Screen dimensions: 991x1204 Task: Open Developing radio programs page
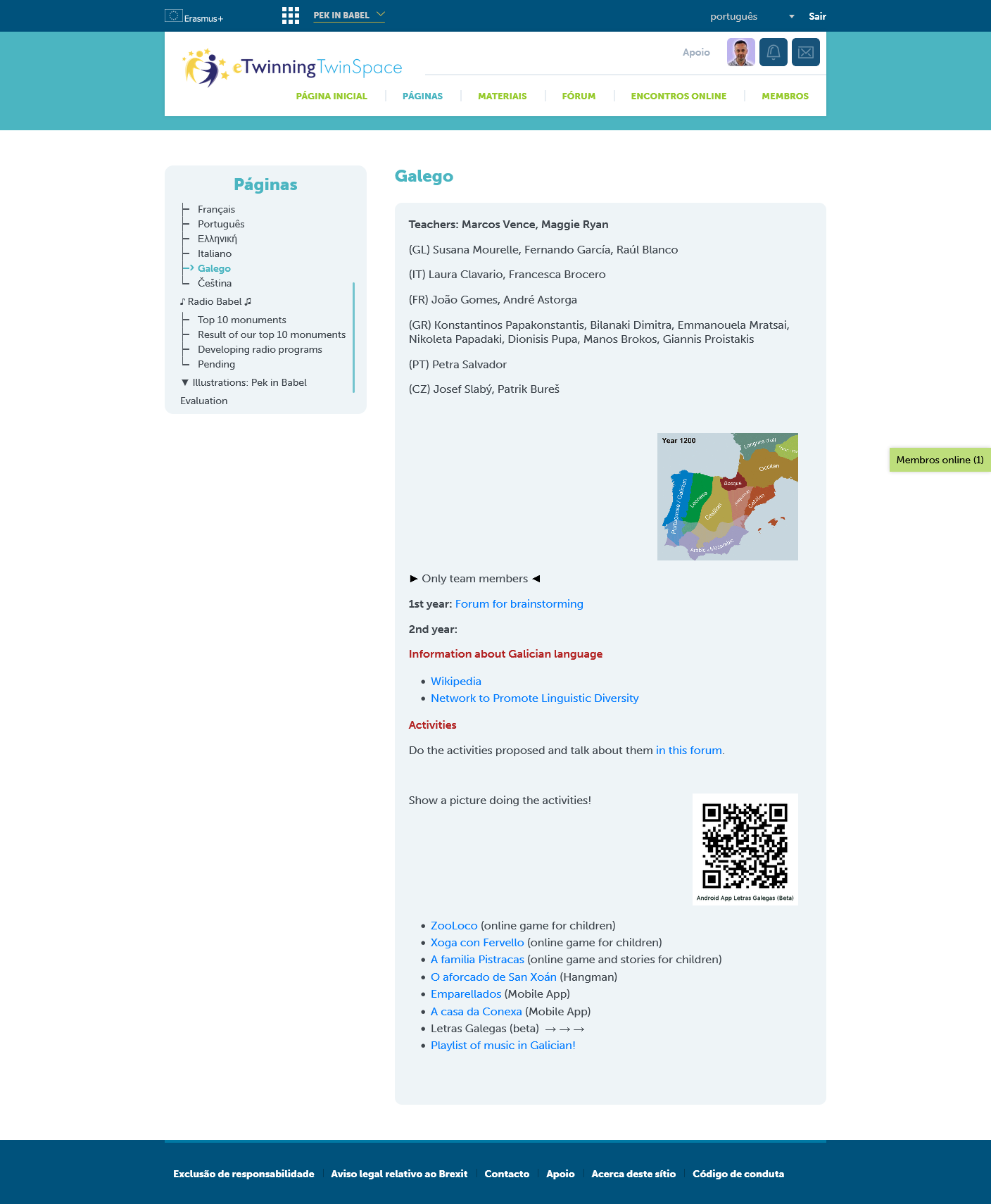[260, 349]
